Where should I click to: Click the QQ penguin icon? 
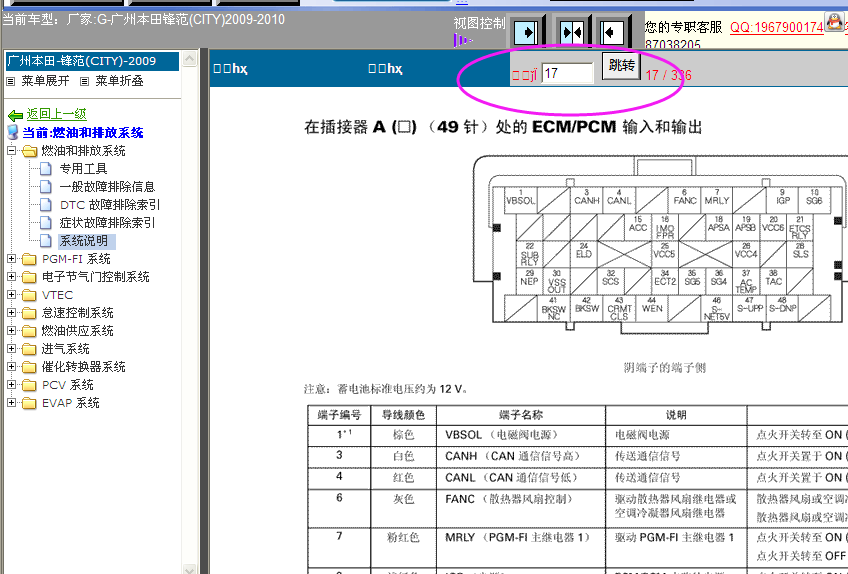point(835,22)
